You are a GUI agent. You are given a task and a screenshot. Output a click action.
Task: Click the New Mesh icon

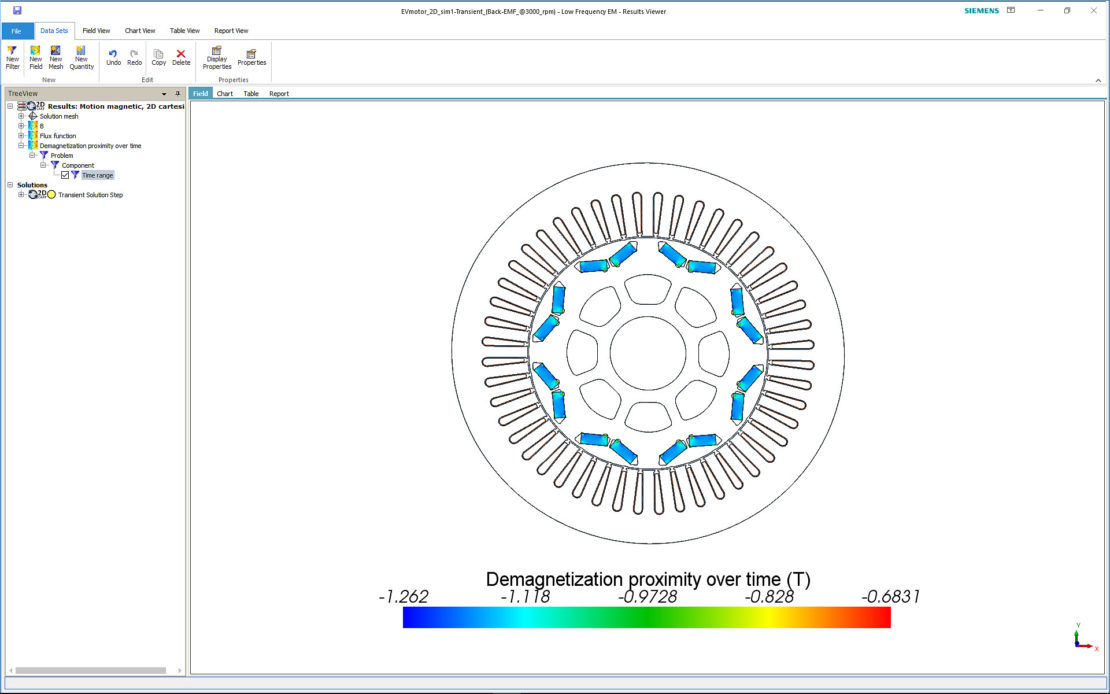pos(55,57)
